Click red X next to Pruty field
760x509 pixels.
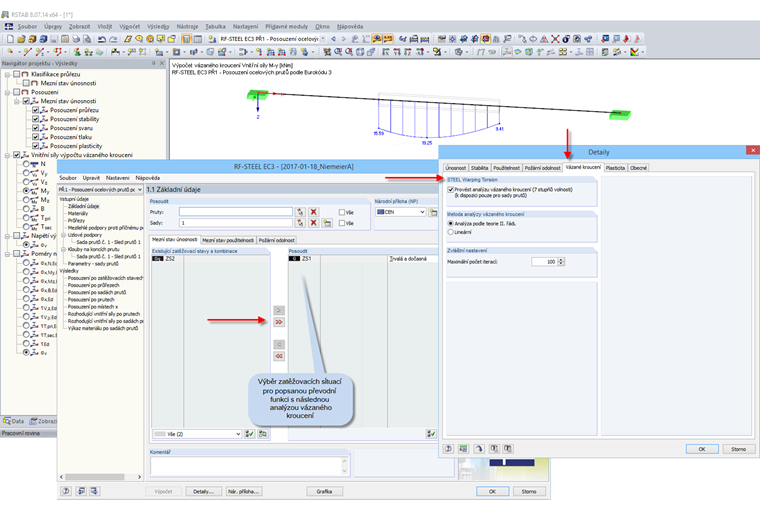pos(314,212)
